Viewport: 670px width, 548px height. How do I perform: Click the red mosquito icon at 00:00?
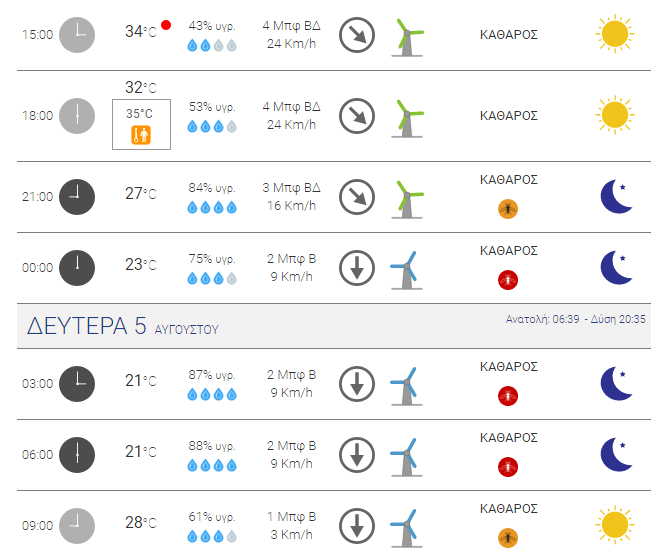pos(508,280)
